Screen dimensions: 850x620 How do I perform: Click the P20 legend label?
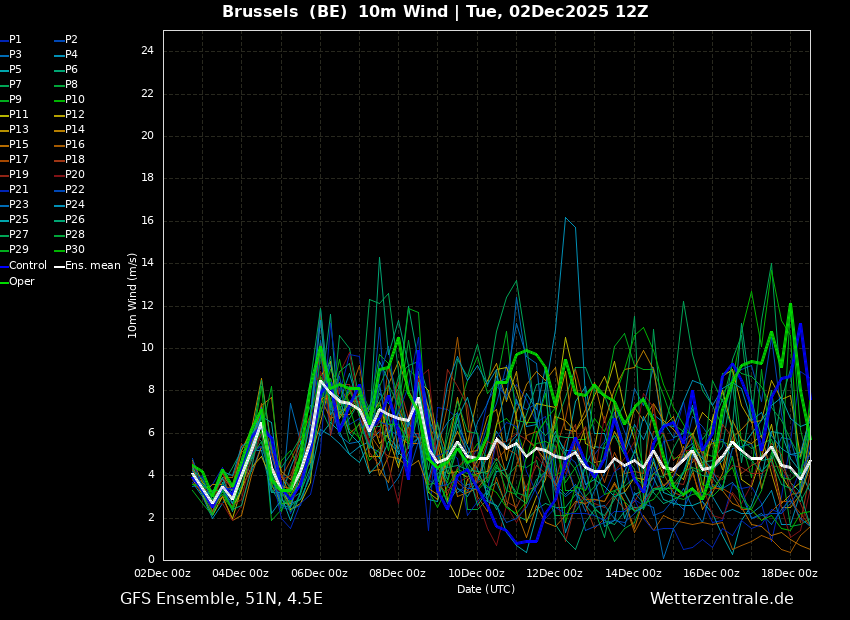click(x=75, y=175)
